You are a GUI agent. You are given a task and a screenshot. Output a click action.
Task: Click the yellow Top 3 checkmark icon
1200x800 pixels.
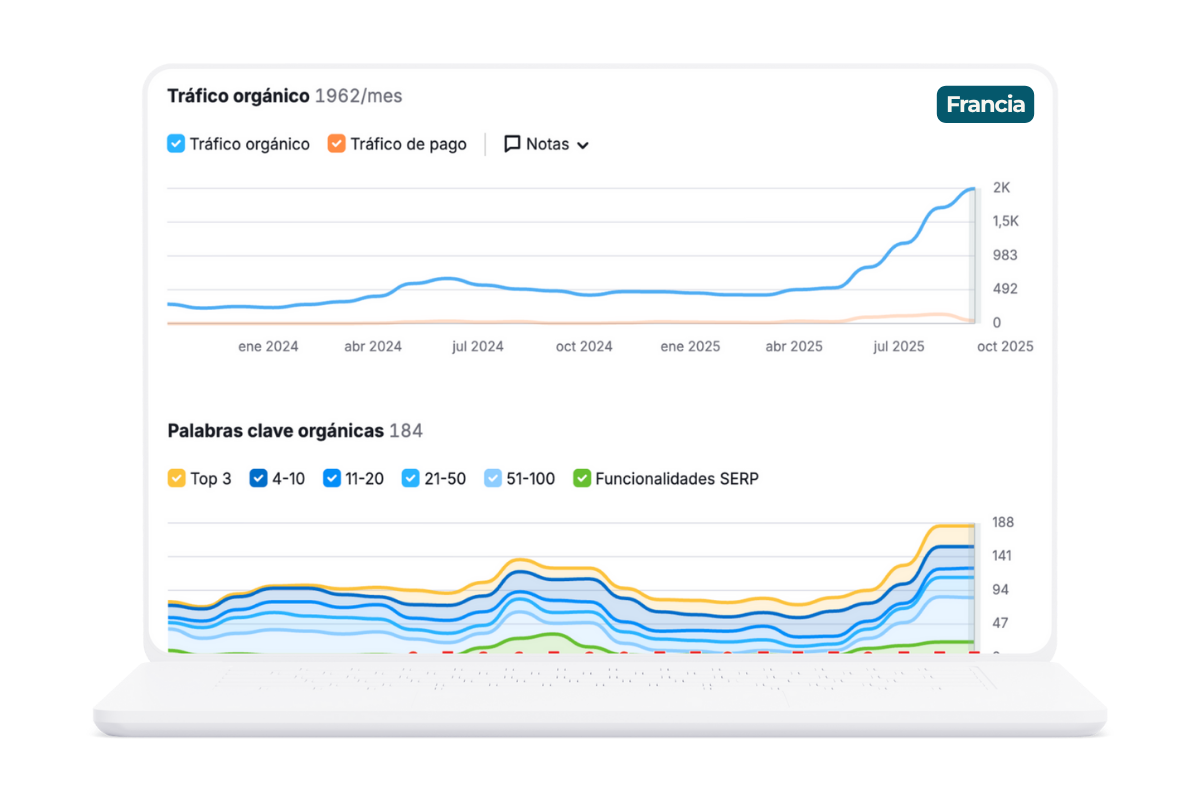tap(174, 478)
